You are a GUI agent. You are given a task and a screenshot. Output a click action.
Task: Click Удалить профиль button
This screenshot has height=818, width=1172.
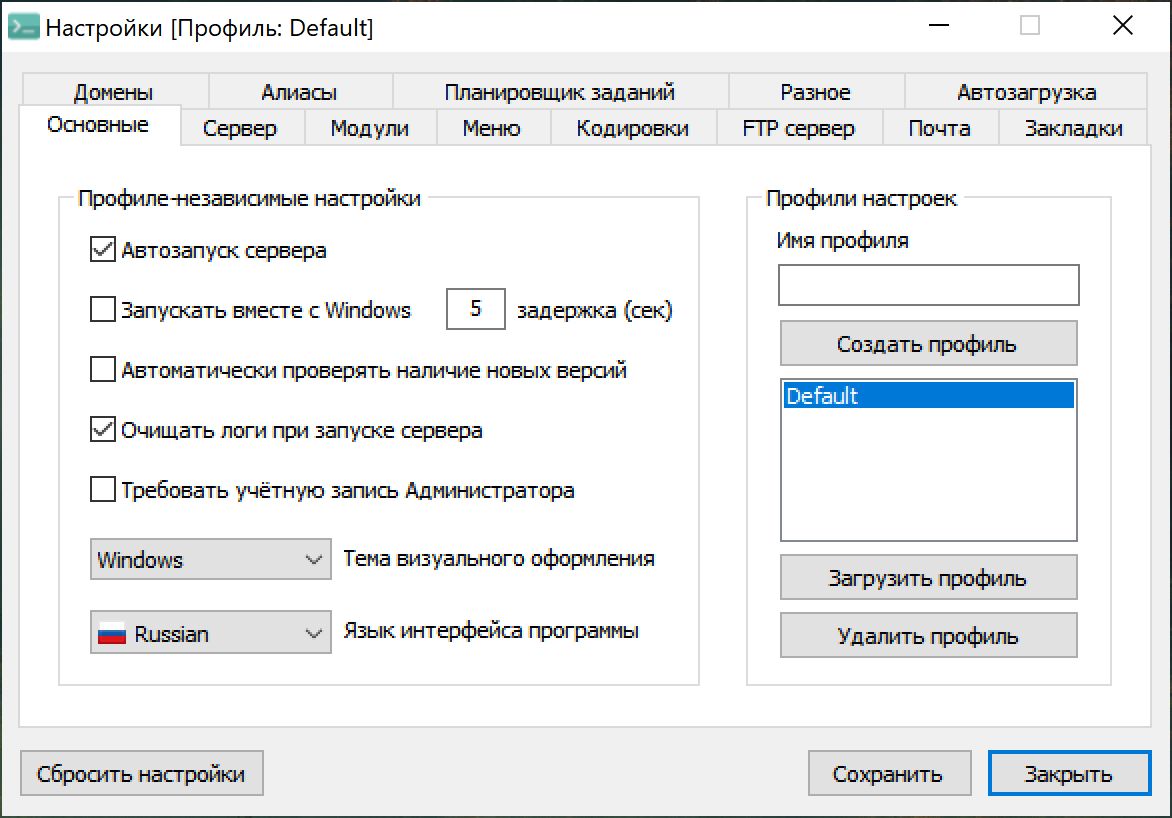tap(928, 636)
